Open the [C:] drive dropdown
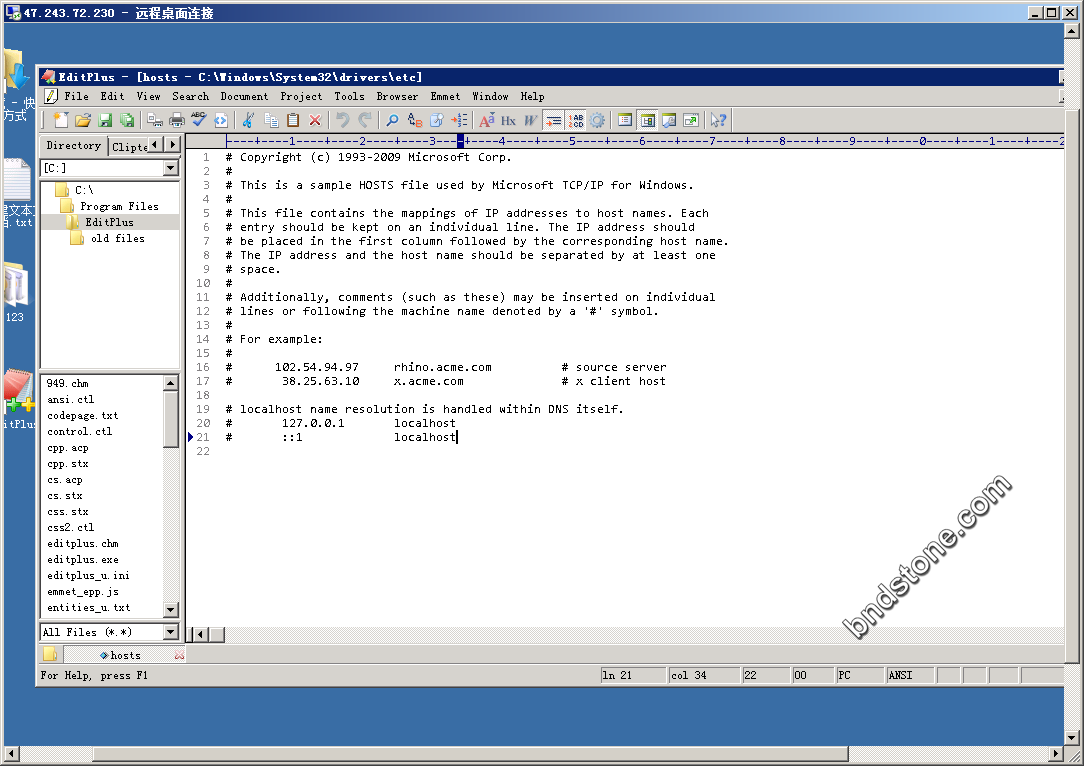This screenshot has height=766, width=1084. coord(171,168)
